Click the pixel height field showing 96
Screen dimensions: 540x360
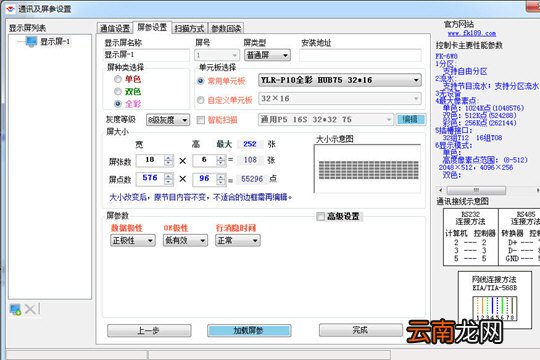205,178
